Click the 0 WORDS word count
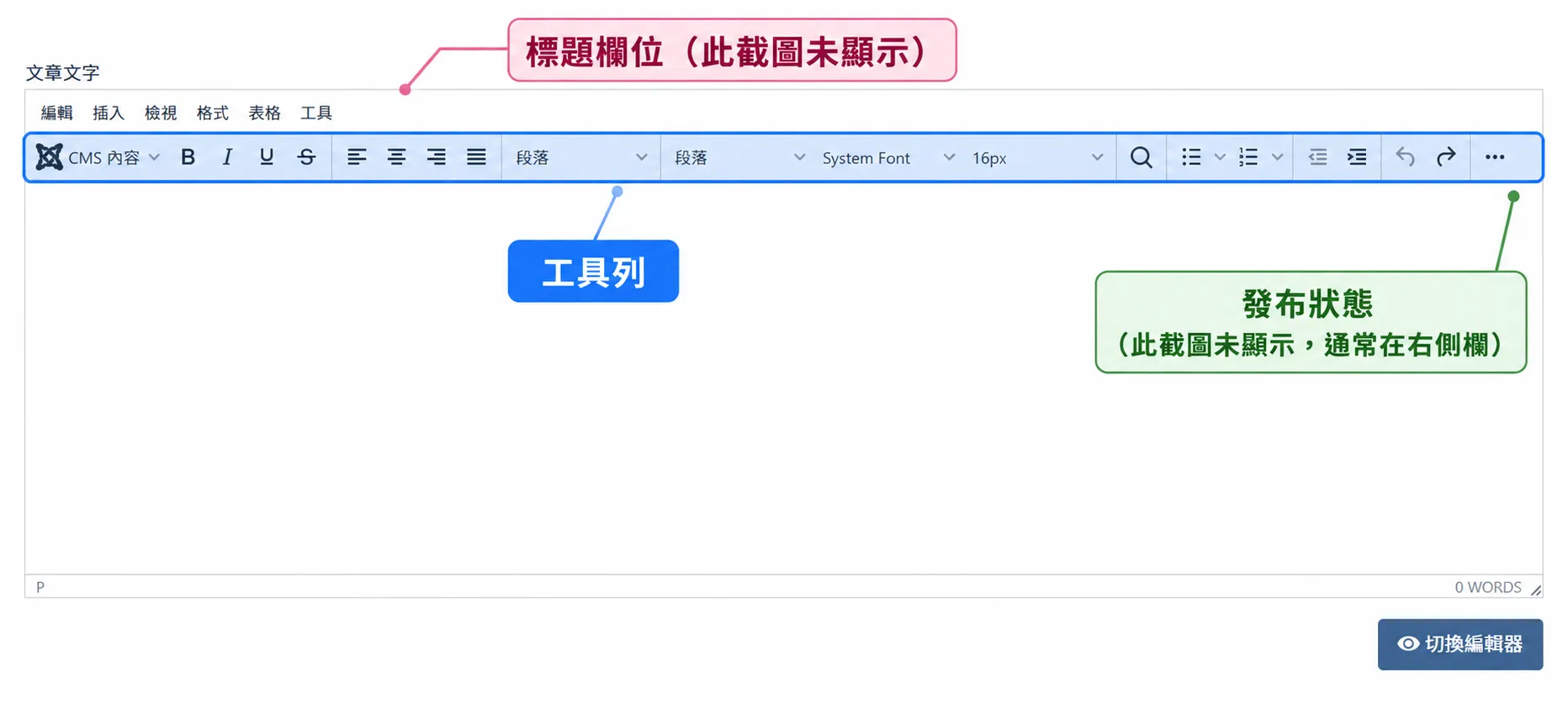The height and width of the screenshot is (709, 1568). [x=1488, y=587]
